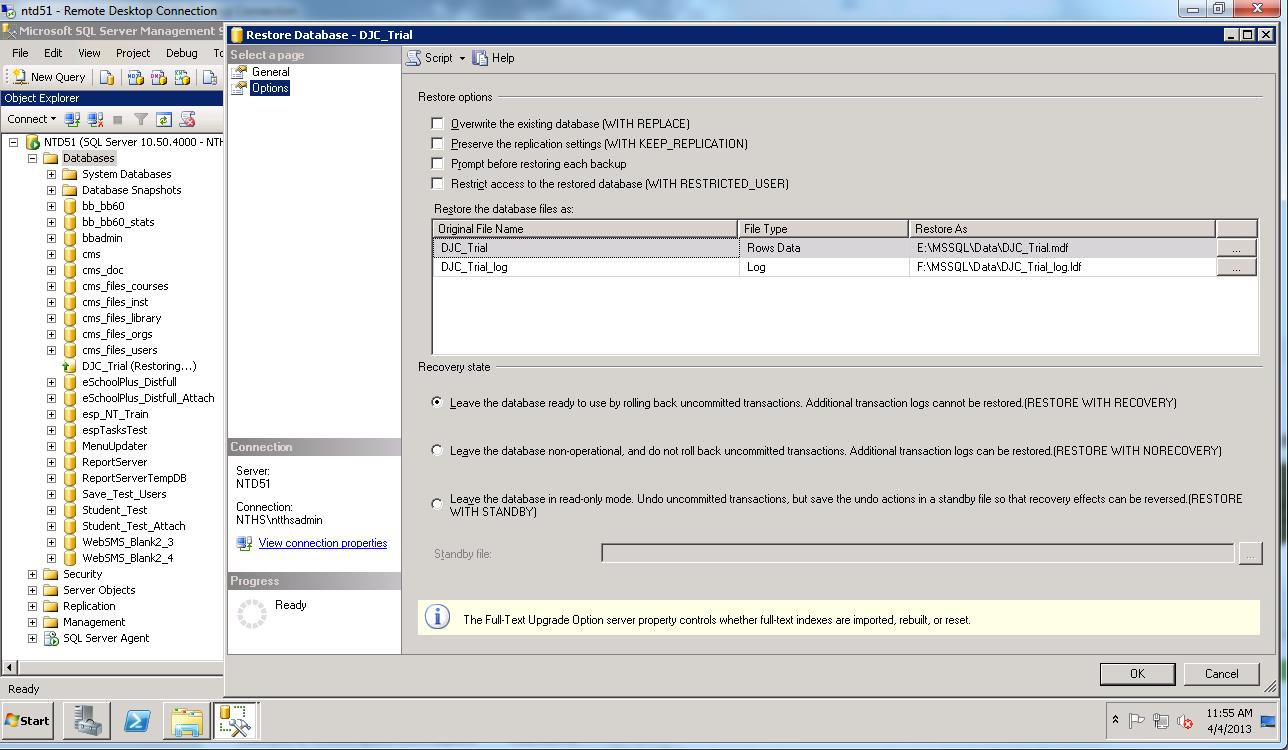Collapse the Databases tree node
This screenshot has height=750, width=1288.
[x=32, y=158]
